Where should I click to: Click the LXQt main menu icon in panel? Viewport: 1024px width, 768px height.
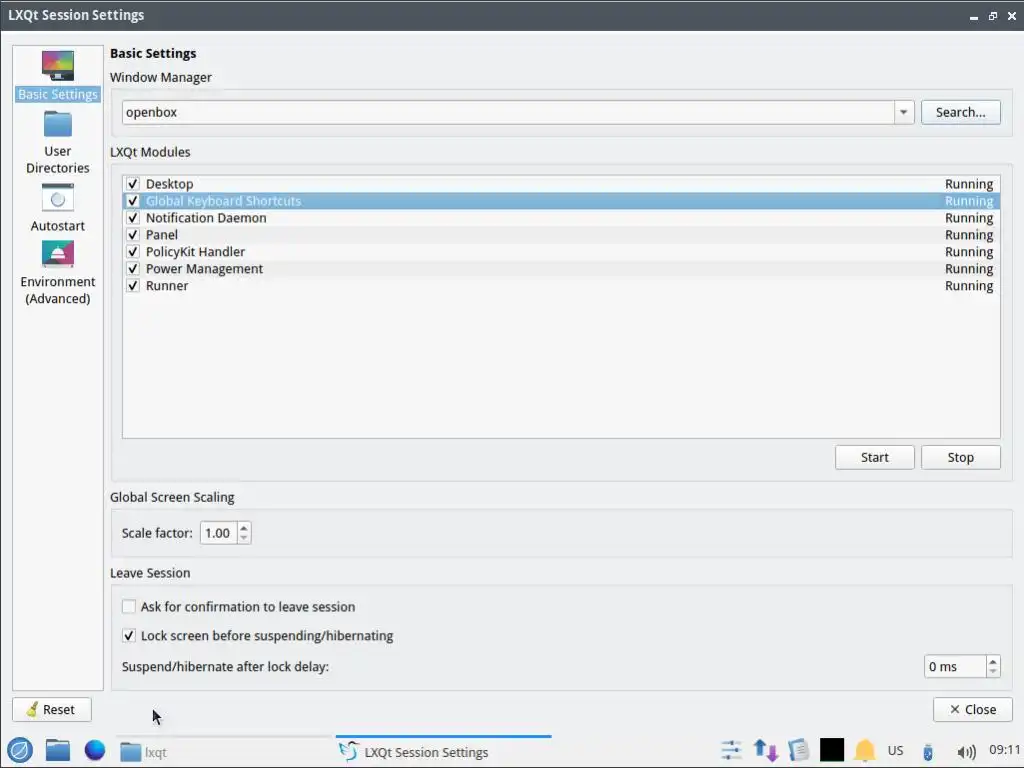(20, 750)
